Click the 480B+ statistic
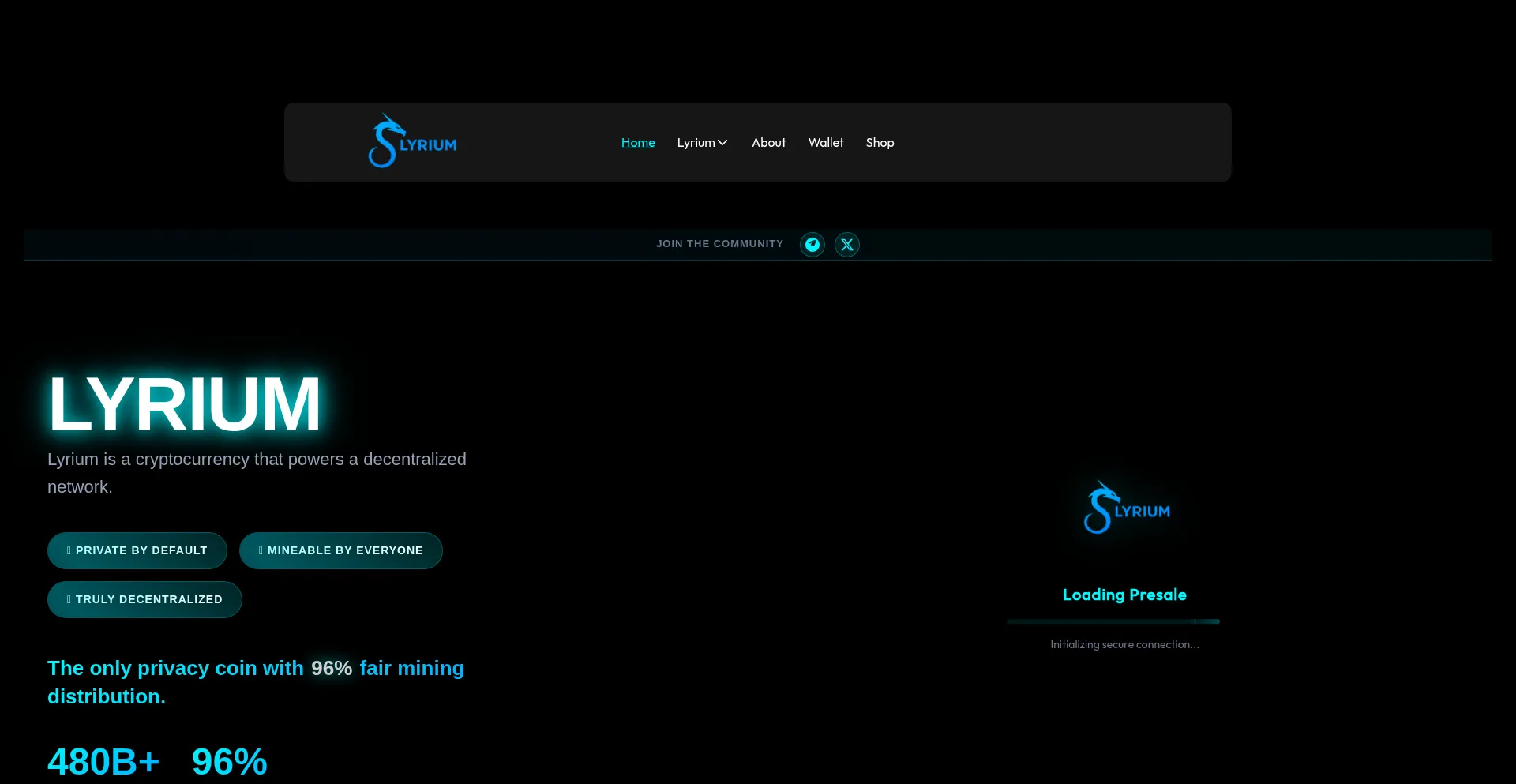This screenshot has width=1516, height=784. click(x=103, y=762)
